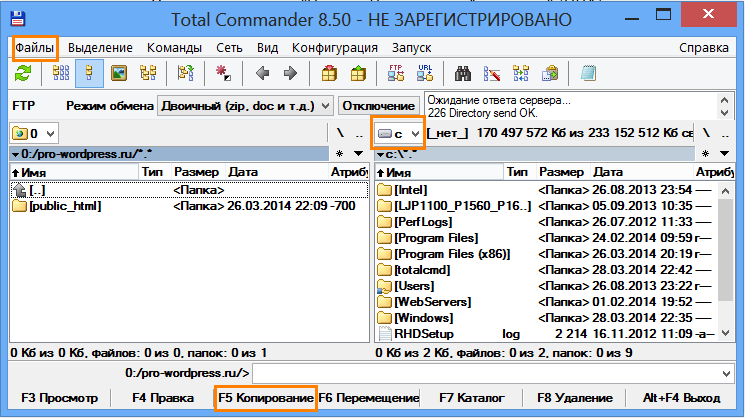Screen dimensions: 745x418
Task: Go forward with the right arrow icon
Action: 290,74
